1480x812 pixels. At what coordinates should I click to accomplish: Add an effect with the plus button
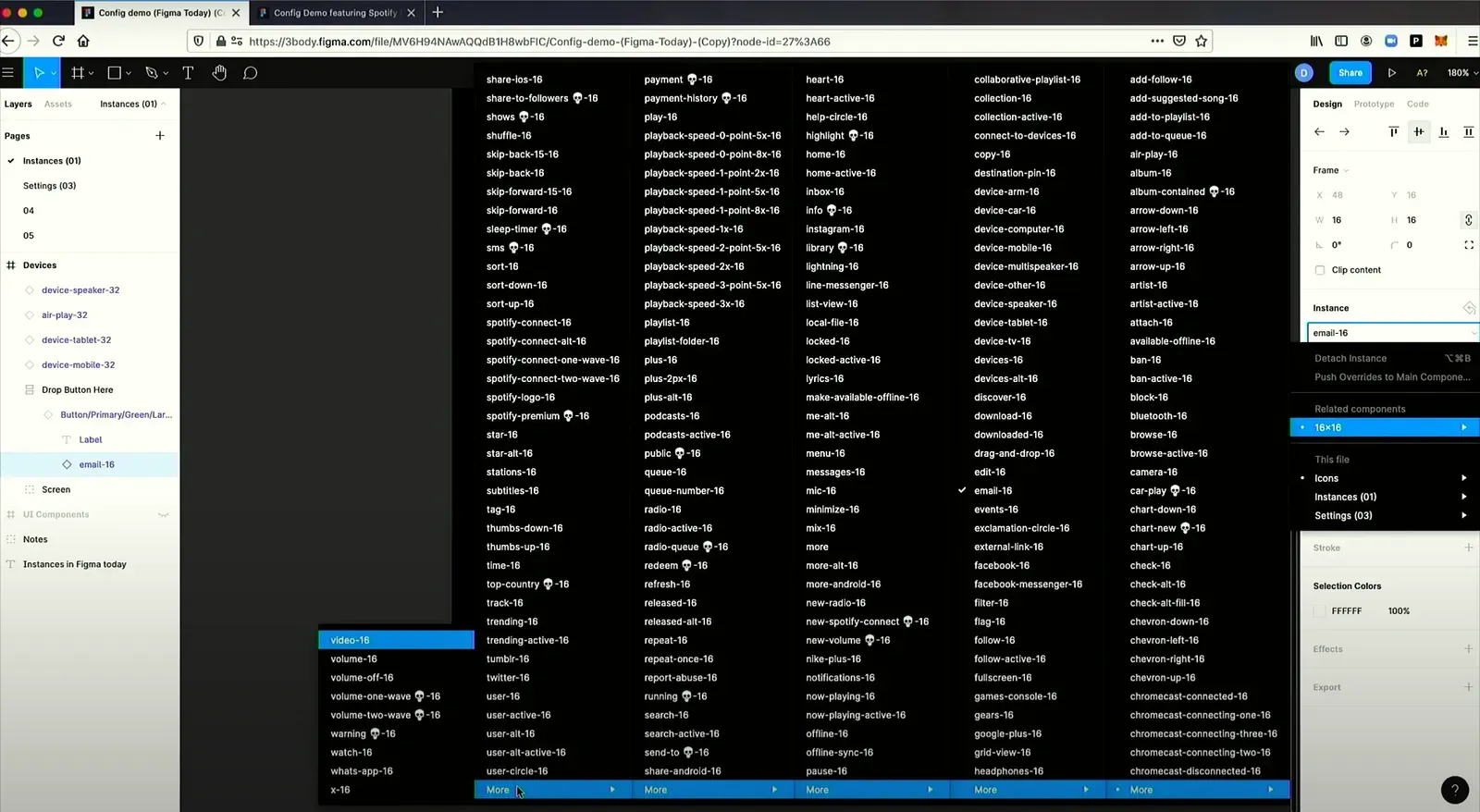[1468, 649]
